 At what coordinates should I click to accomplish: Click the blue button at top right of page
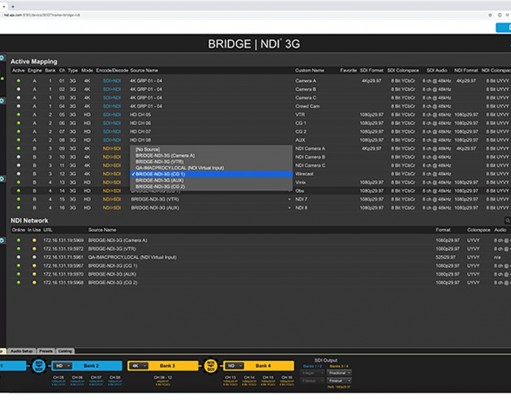coord(503,28)
